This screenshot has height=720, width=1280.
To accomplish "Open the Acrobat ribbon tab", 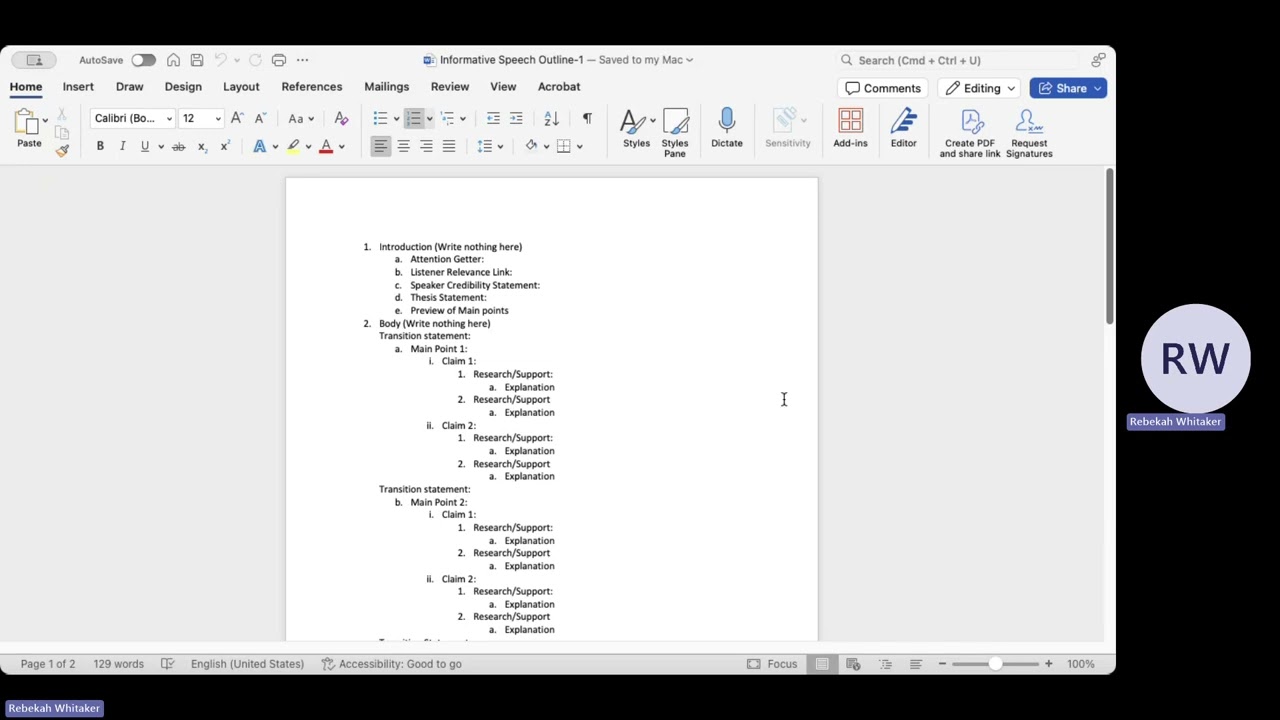I will coord(559,87).
